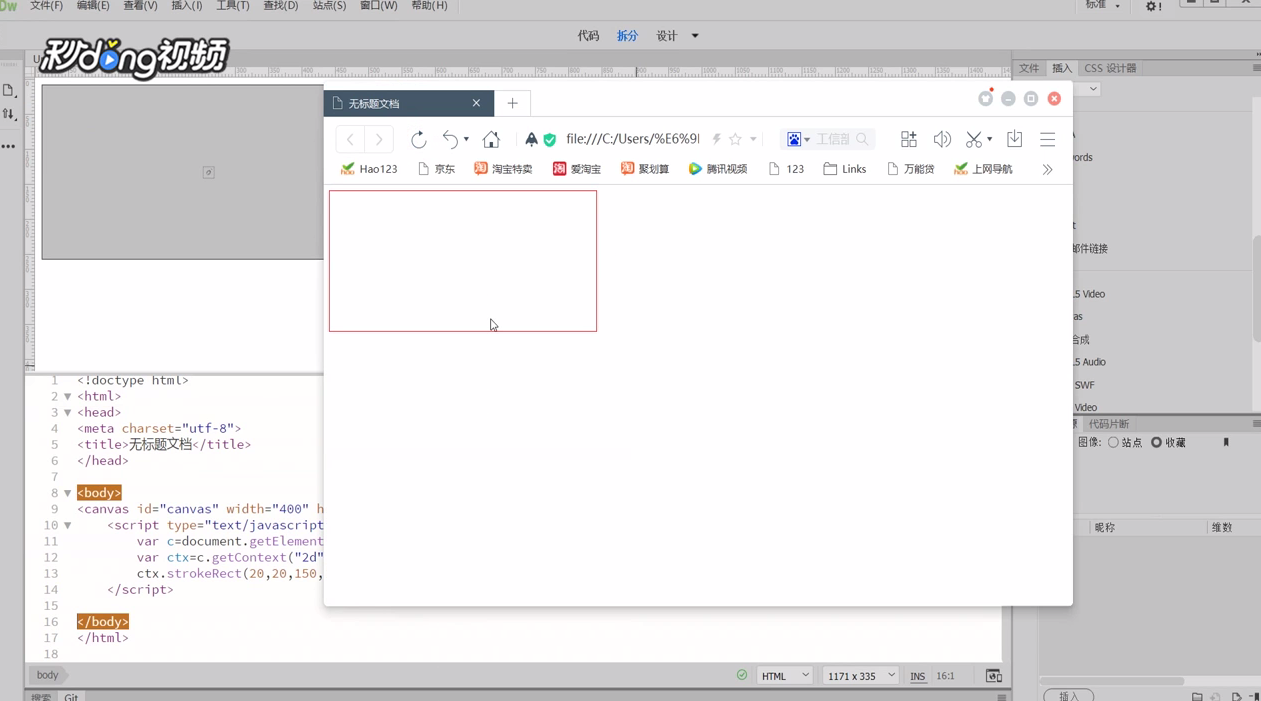Open the 站点(S) menu
The height and width of the screenshot is (701, 1261).
[329, 6]
